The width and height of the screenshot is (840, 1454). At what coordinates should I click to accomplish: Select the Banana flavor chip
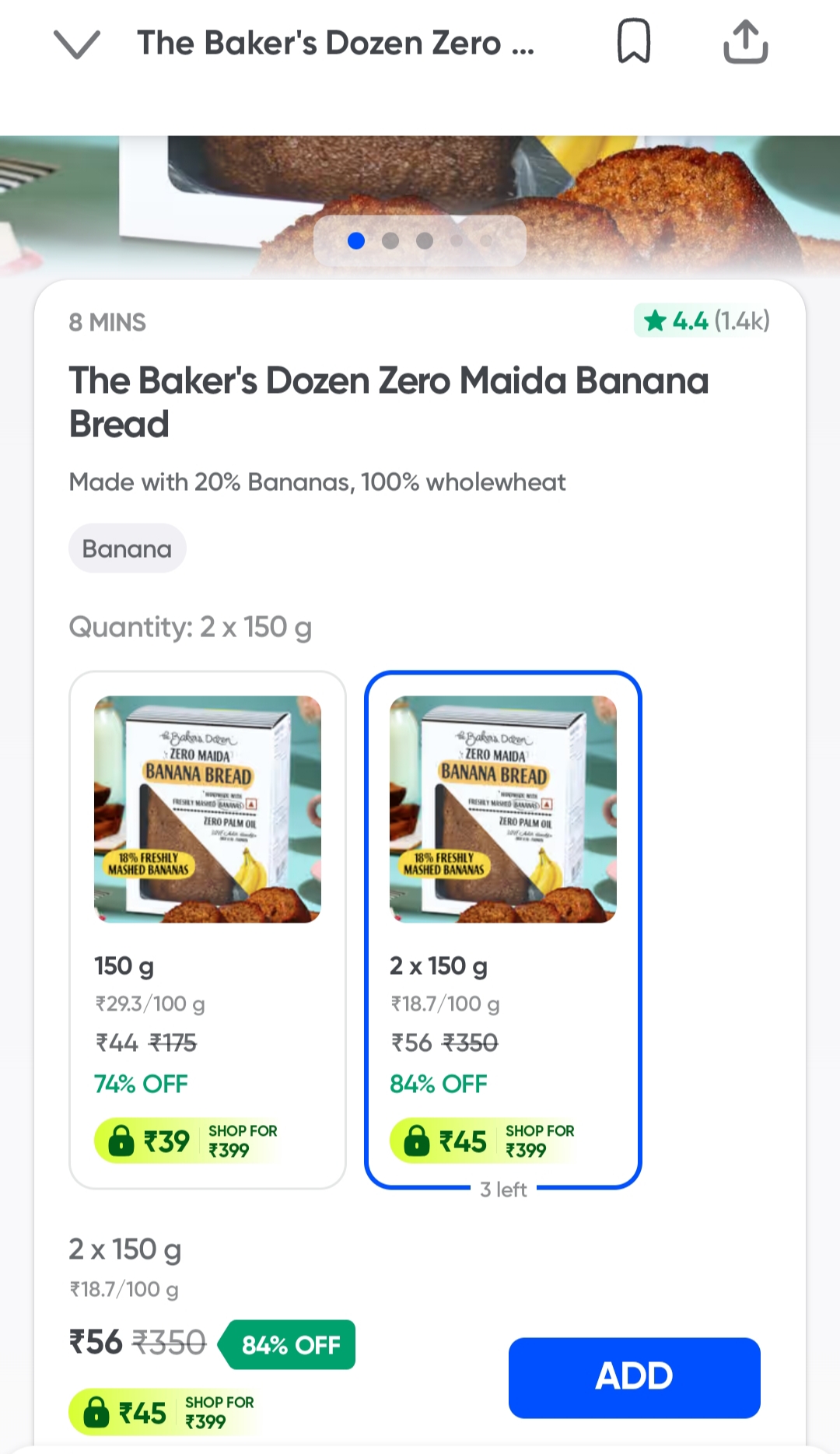click(128, 548)
